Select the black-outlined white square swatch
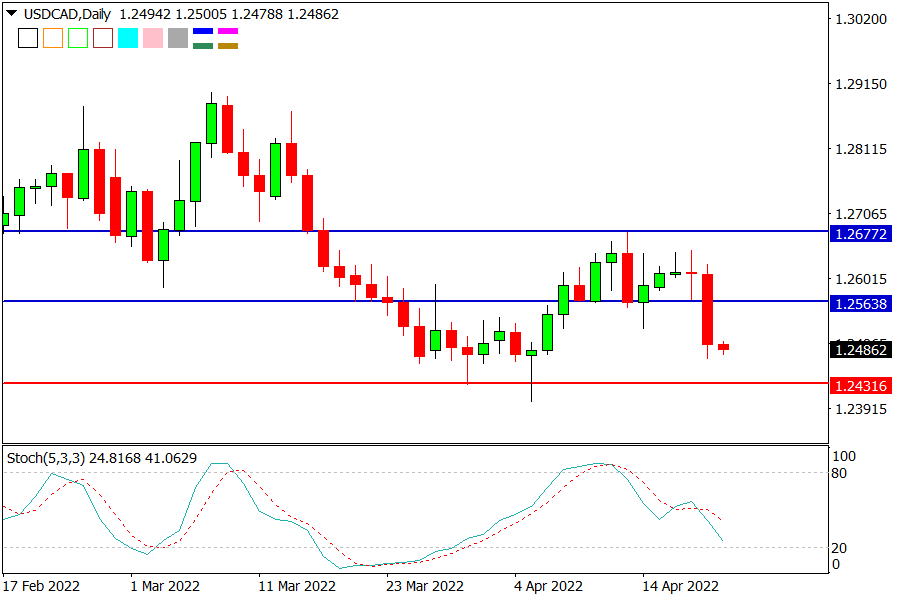 (x=28, y=38)
